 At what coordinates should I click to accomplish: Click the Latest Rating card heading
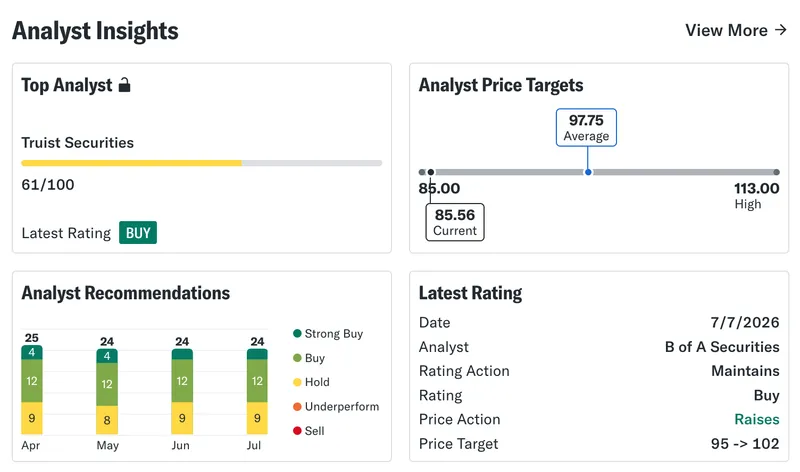470,293
